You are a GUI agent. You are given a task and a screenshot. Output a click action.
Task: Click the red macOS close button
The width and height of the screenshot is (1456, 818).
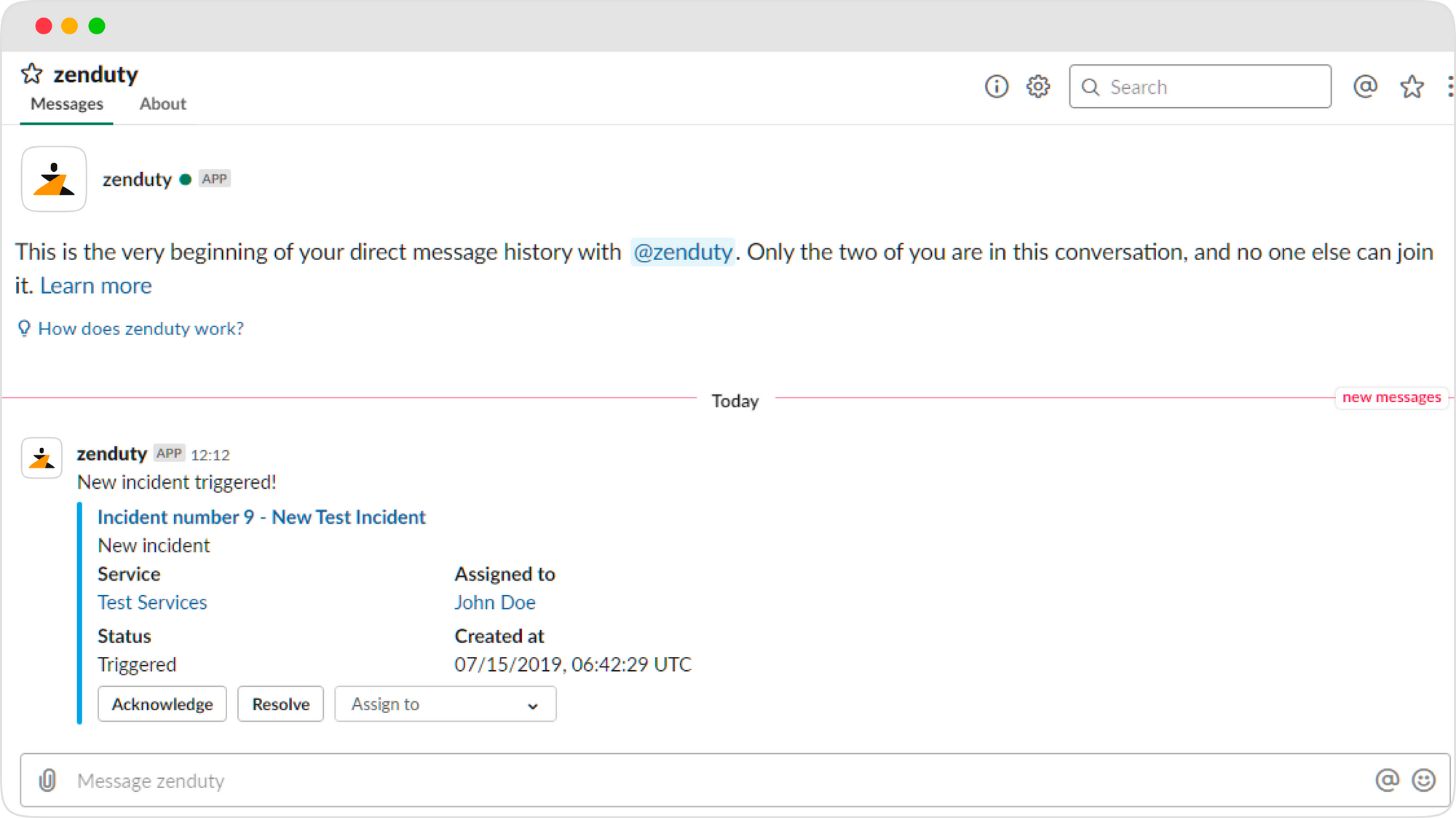tap(44, 26)
